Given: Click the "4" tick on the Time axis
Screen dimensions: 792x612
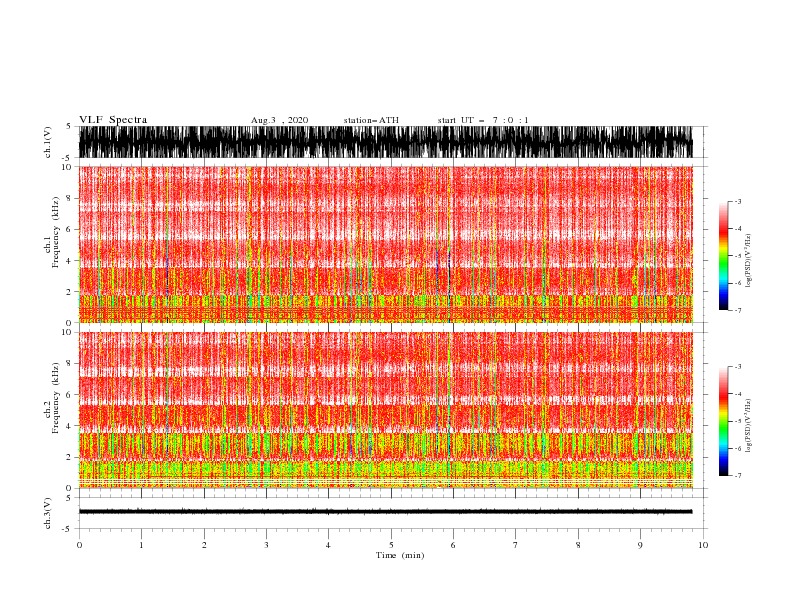Looking at the screenshot, I should coord(328,545).
